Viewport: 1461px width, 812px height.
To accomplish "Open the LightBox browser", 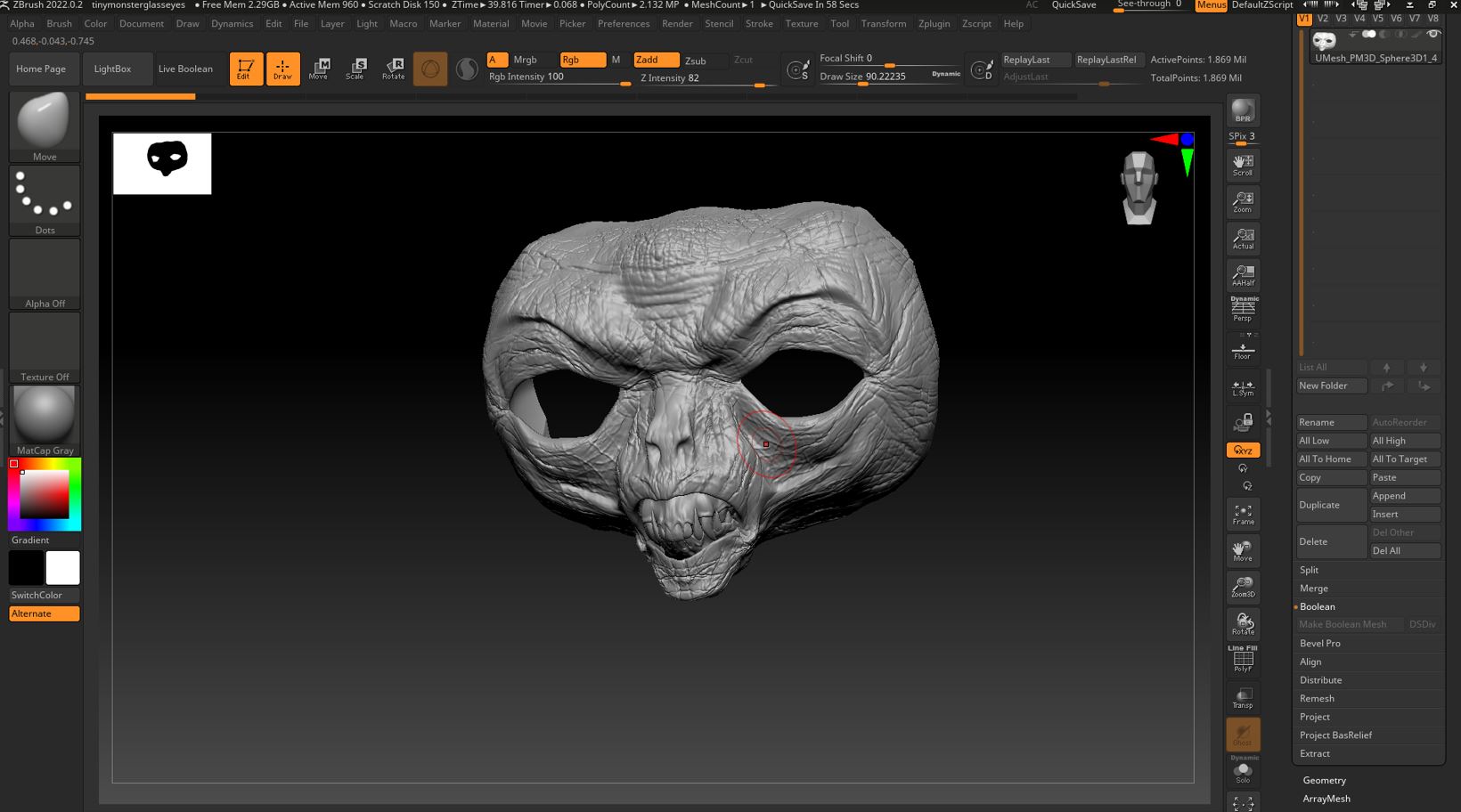I will (112, 69).
